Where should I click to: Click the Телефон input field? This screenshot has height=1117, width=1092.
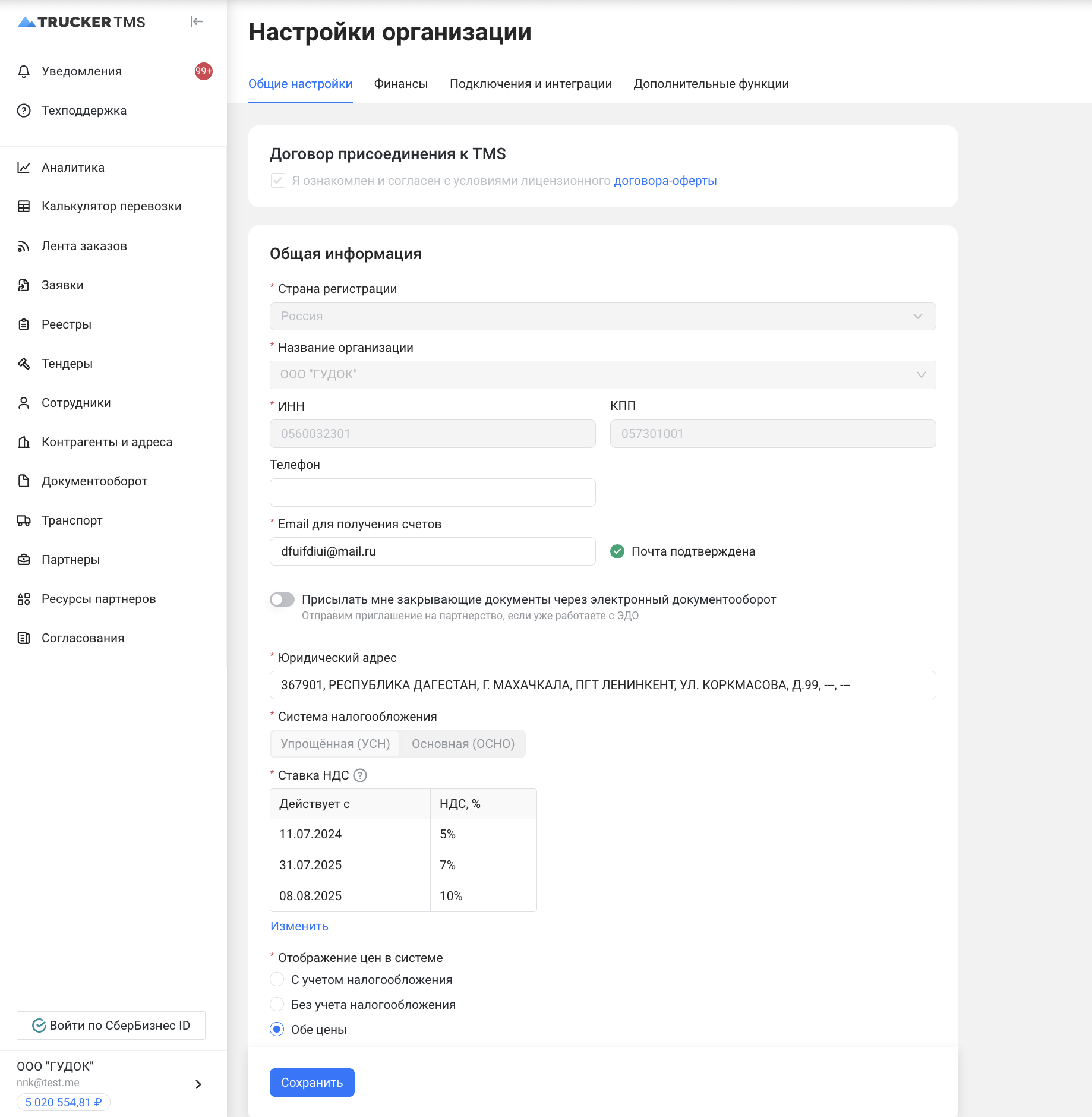pyautogui.click(x=433, y=493)
